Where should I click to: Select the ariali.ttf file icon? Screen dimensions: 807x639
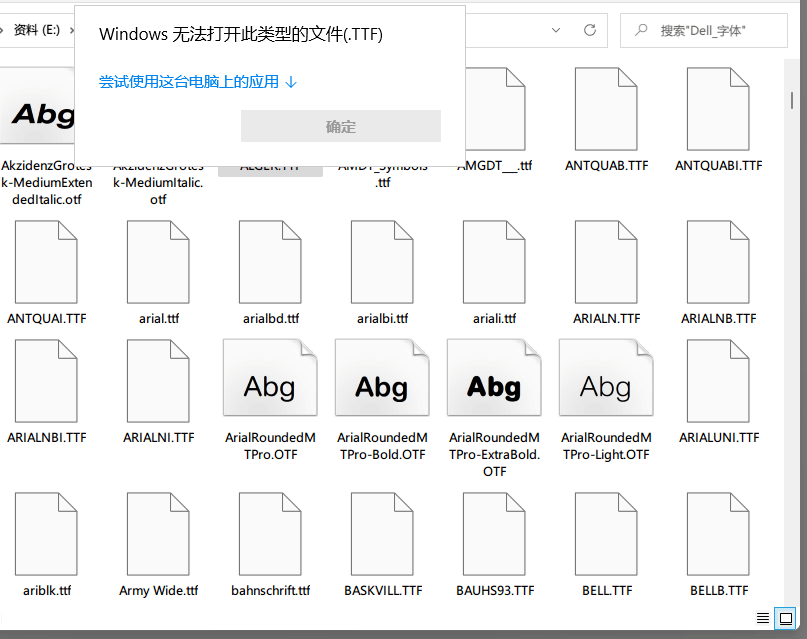tap(494, 262)
